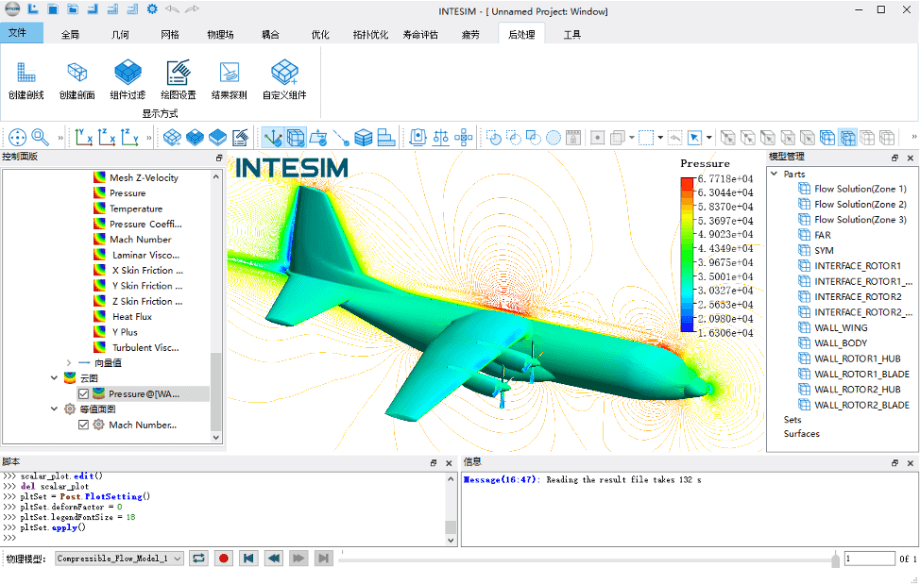
Task: Select the 结果探测 result probe tool
Action: [229, 73]
